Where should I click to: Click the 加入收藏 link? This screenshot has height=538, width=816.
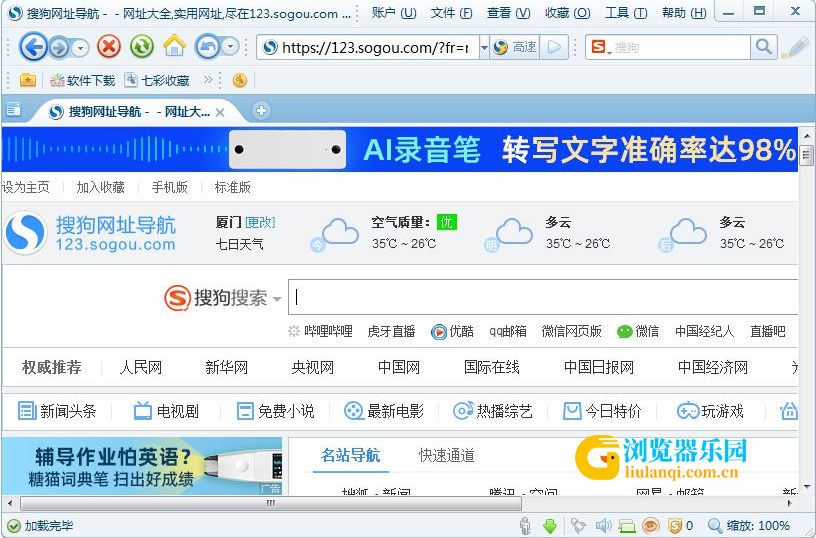click(100, 187)
